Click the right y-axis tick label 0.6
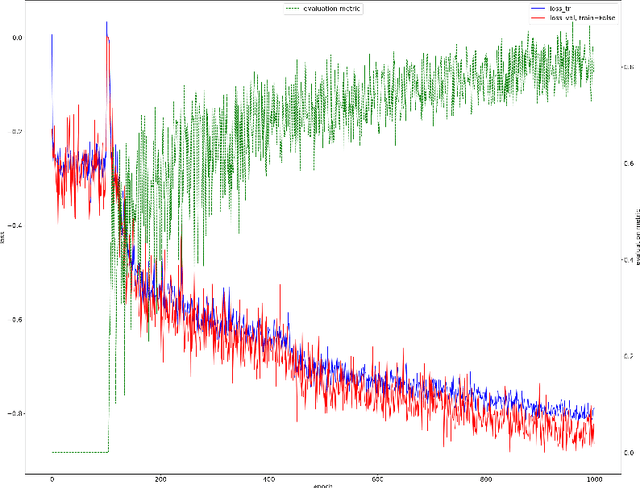The width and height of the screenshot is (640, 488). click(x=629, y=163)
